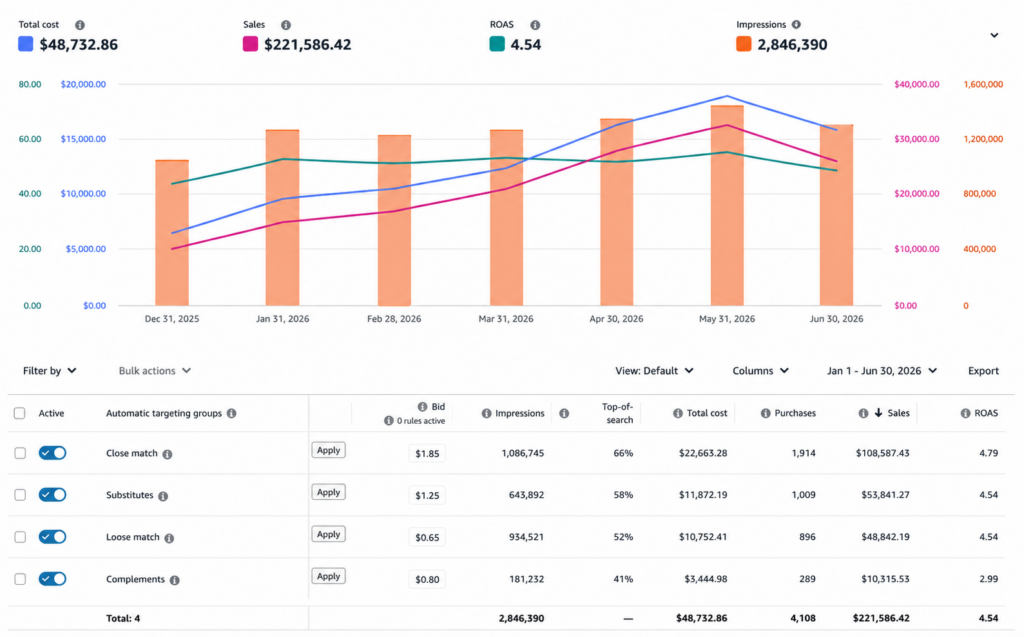
Task: Edit the $1.85 bid field for Close match
Action: 427,453
